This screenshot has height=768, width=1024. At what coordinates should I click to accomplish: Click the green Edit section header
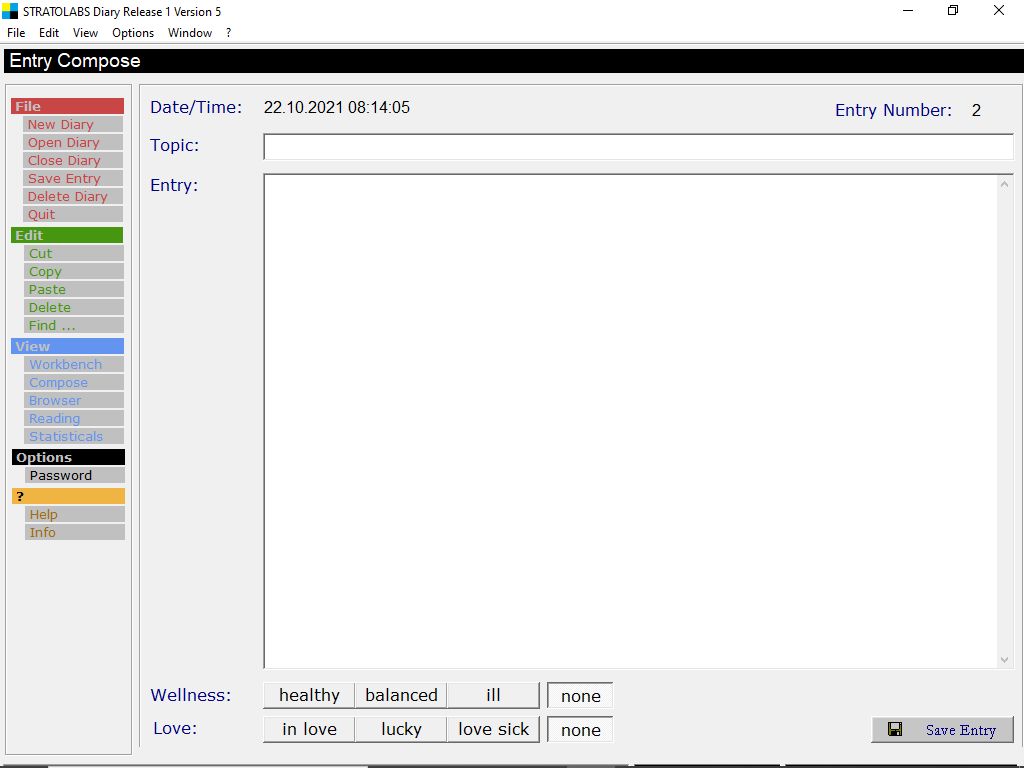[67, 235]
